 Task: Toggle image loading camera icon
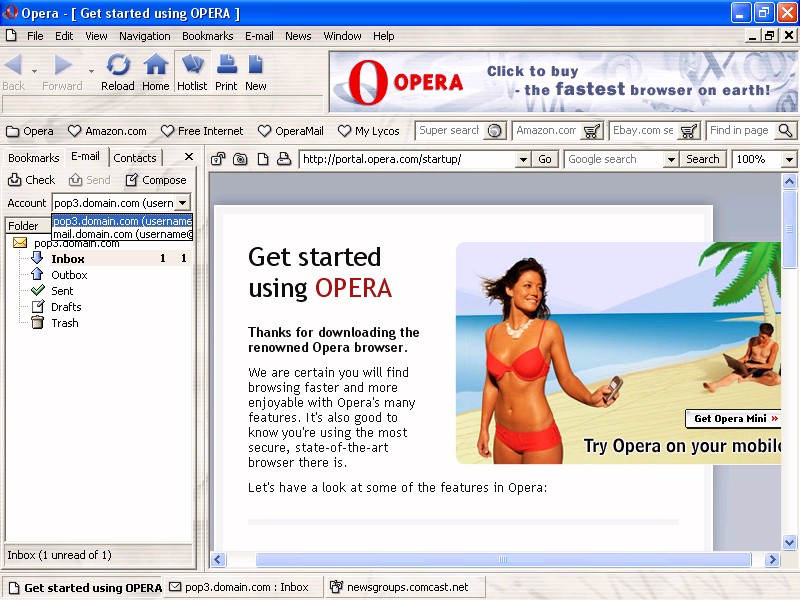240,159
